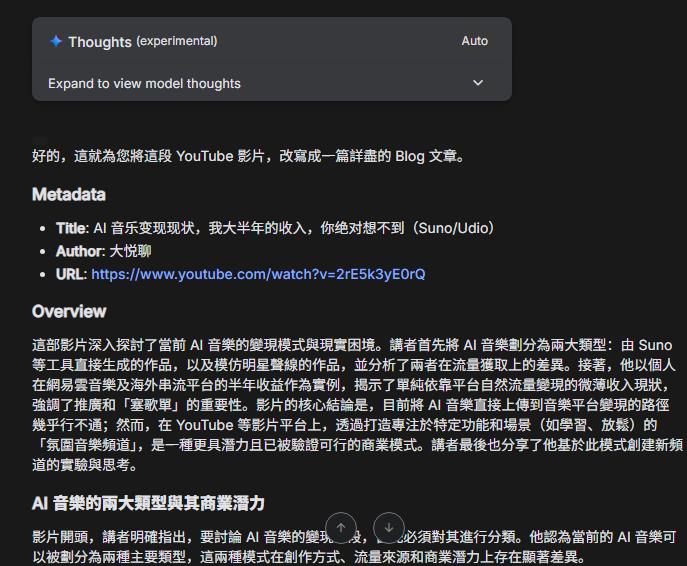The height and width of the screenshot is (566, 687).
Task: Click "Expand to view model thoughts" text
Action: [x=144, y=83]
